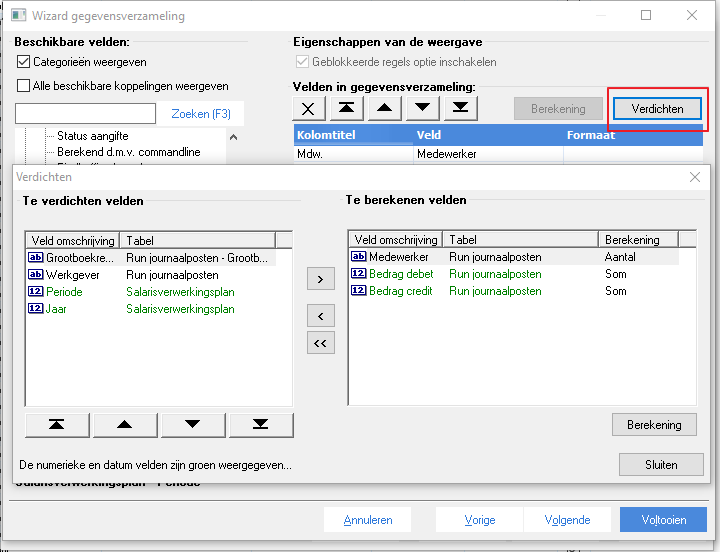Remove all calculated fields with << button
The image size is (720, 552).
click(319, 343)
